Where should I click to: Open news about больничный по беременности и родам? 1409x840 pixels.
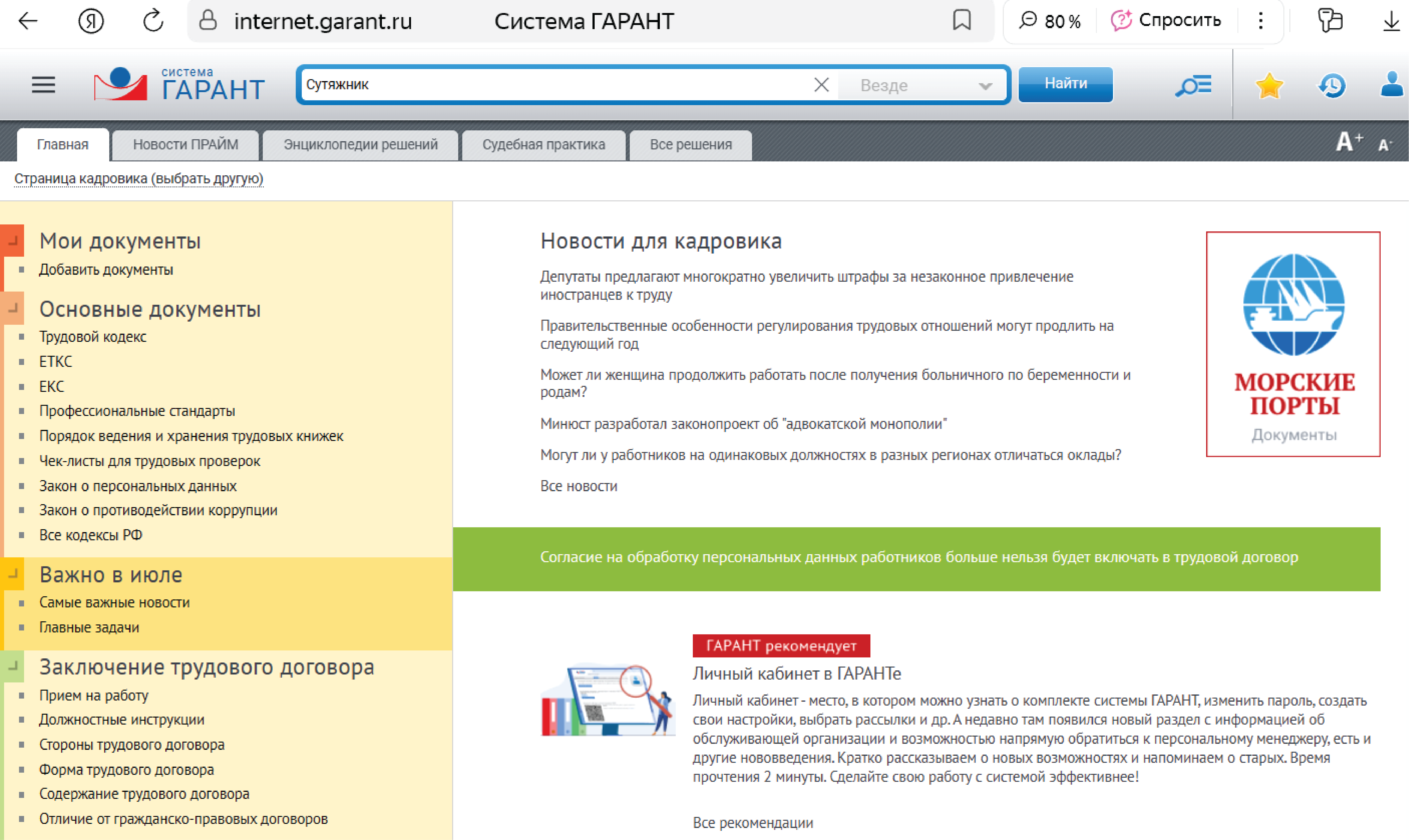pyautogui.click(x=836, y=383)
